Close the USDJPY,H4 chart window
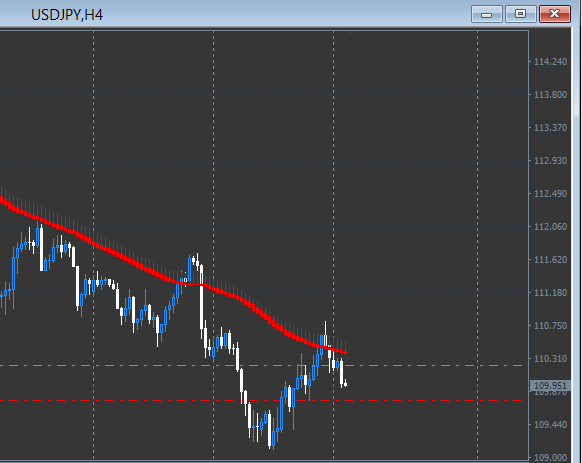The width and height of the screenshot is (582, 463). tap(555, 14)
